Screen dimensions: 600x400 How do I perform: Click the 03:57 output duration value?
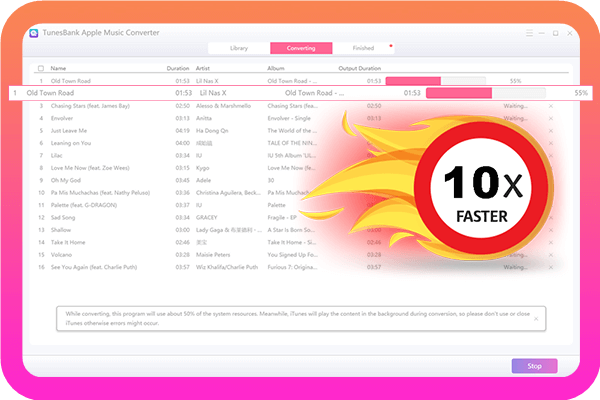(x=374, y=267)
